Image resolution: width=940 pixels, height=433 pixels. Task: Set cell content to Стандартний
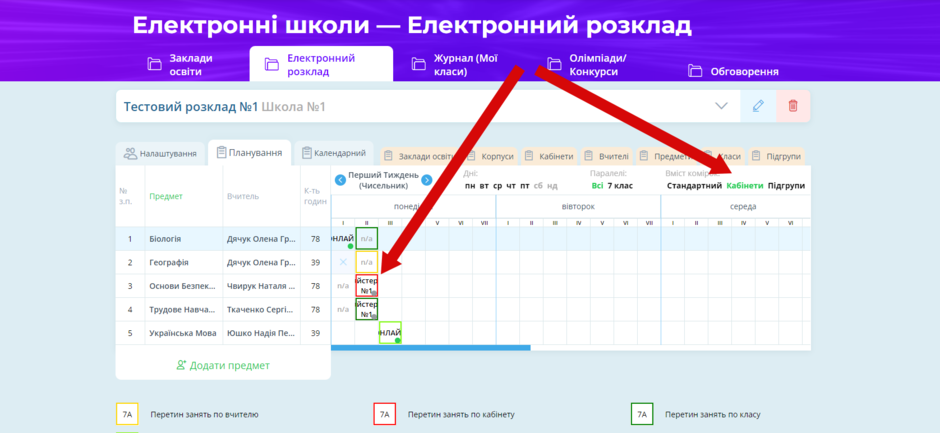point(694,186)
